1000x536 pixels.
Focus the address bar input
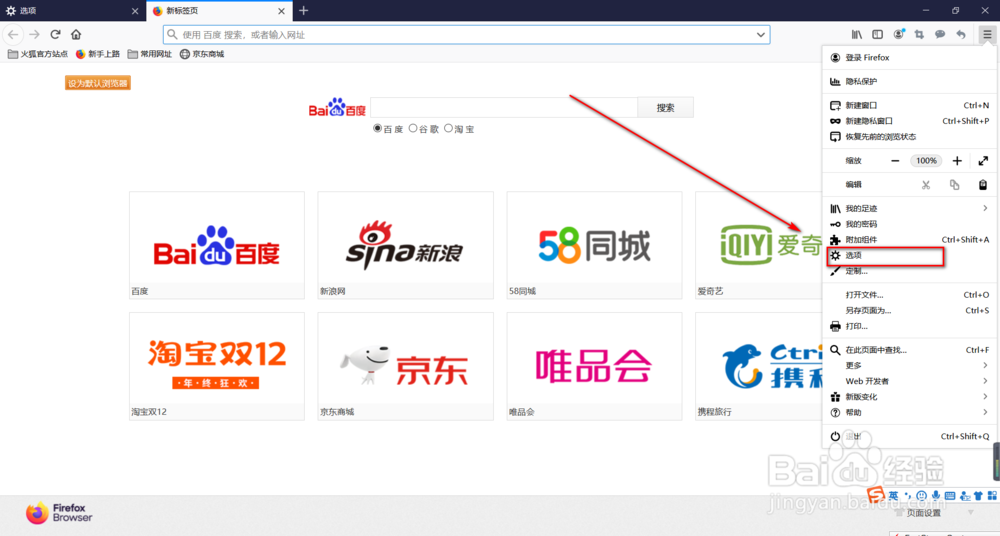tap(466, 34)
